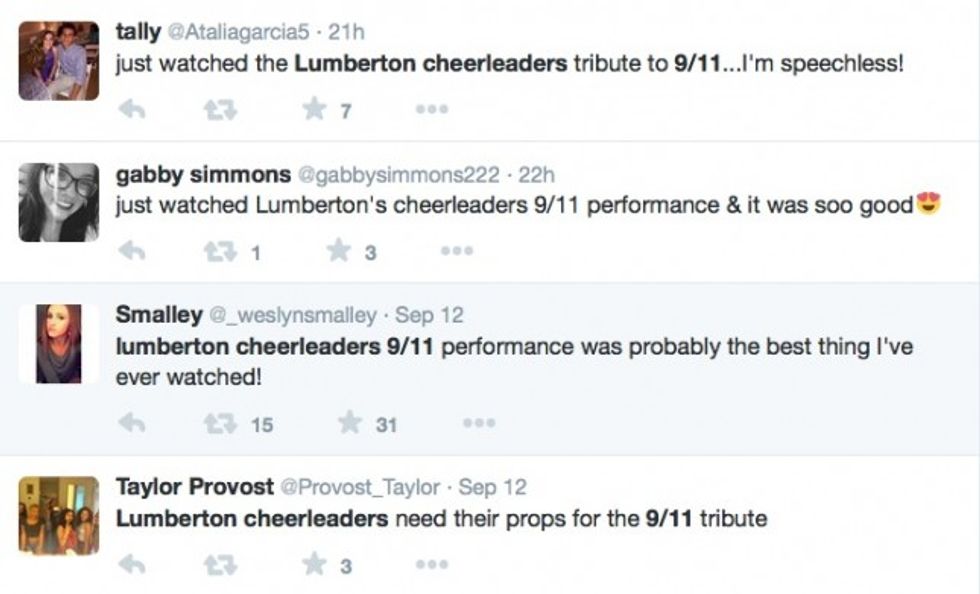
Task: Reply to Taylor Provost's tweet
Action: click(132, 566)
